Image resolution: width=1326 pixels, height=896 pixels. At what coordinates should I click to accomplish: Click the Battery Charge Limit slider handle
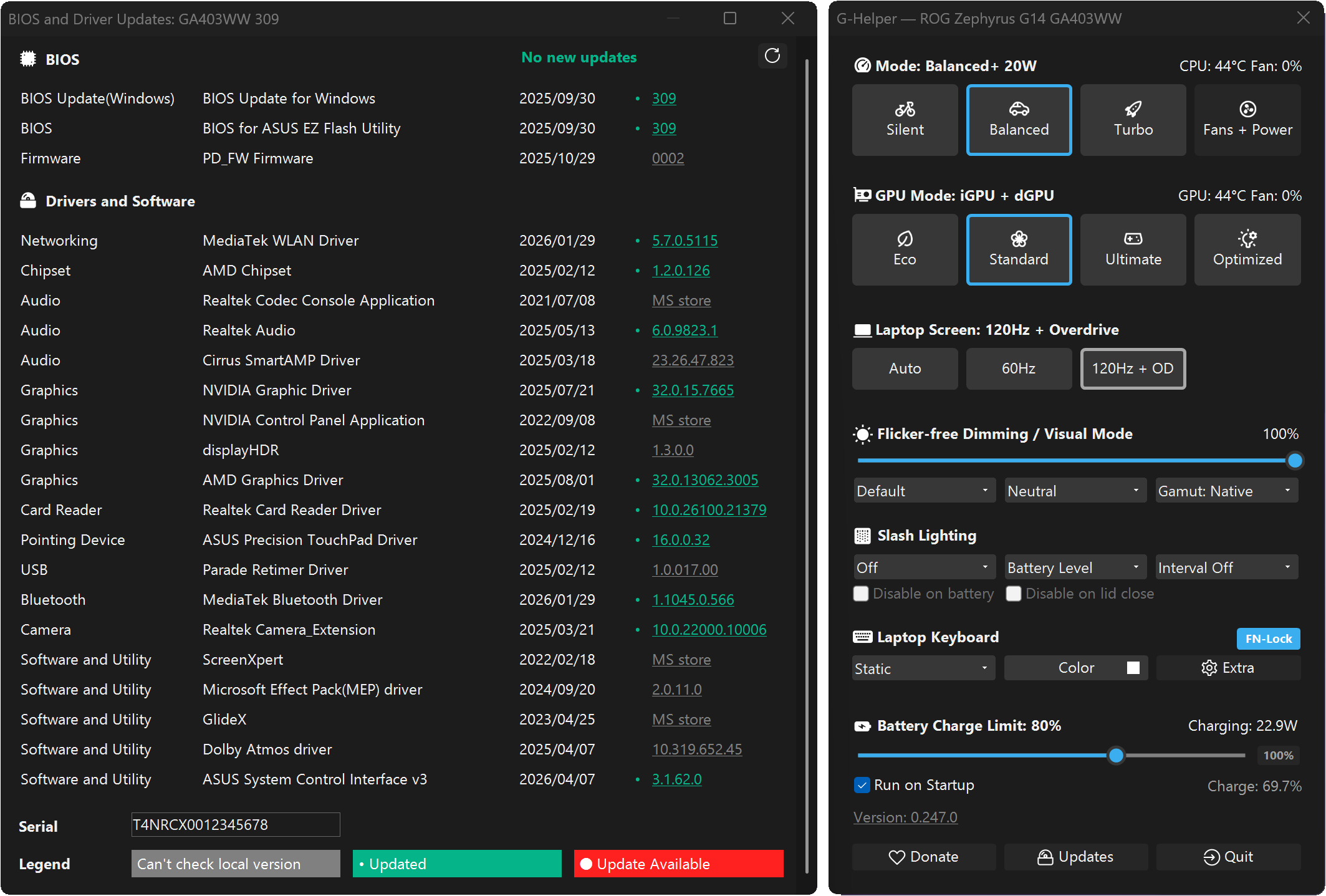click(1116, 755)
